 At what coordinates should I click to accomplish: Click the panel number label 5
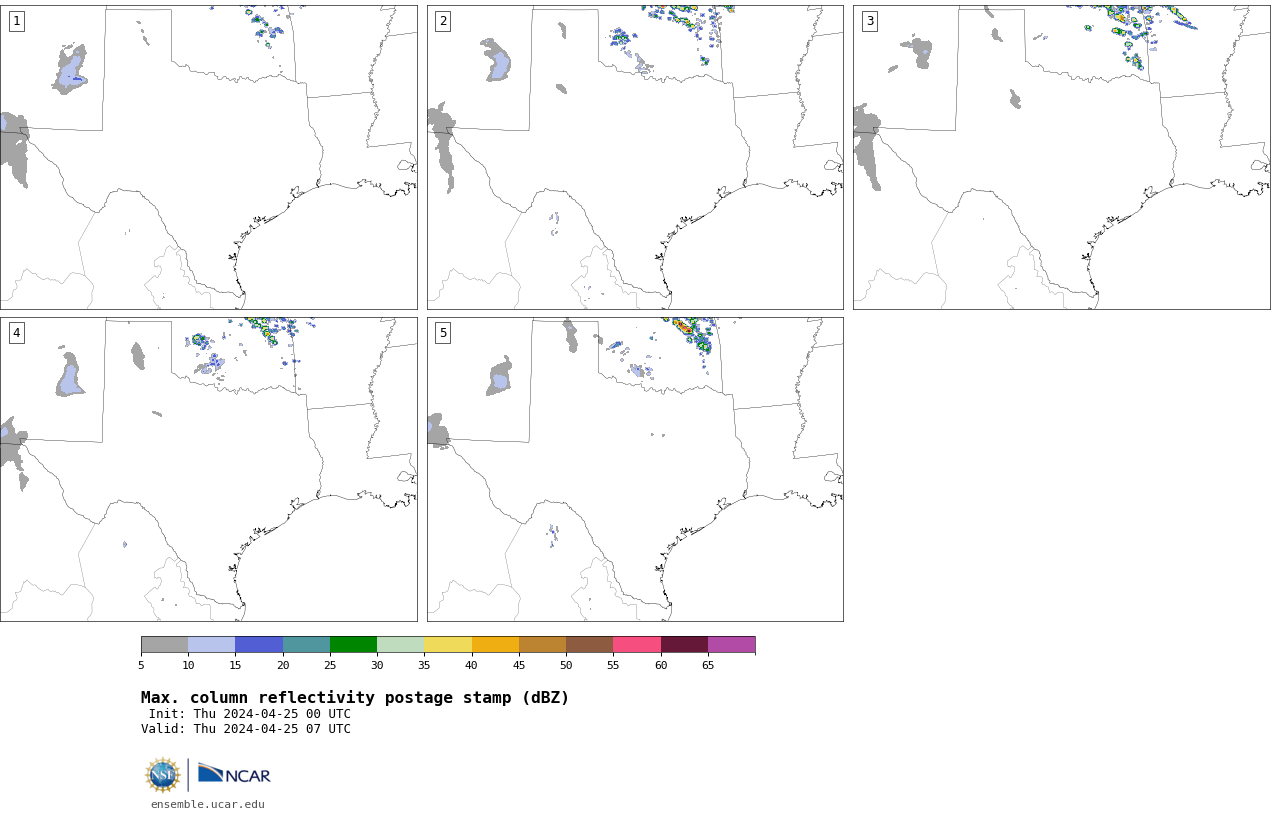click(443, 333)
